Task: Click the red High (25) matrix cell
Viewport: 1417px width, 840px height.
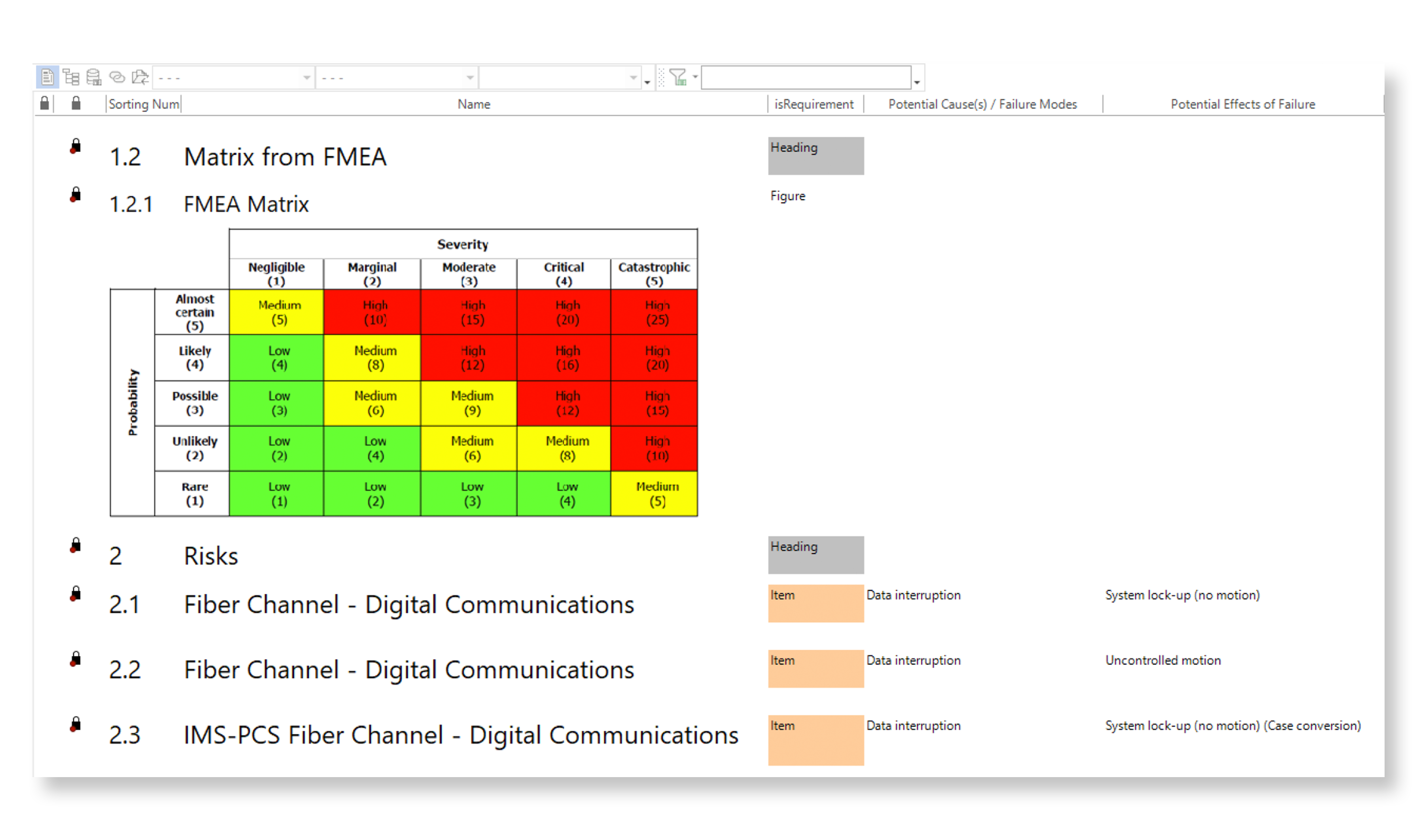Action: [654, 312]
